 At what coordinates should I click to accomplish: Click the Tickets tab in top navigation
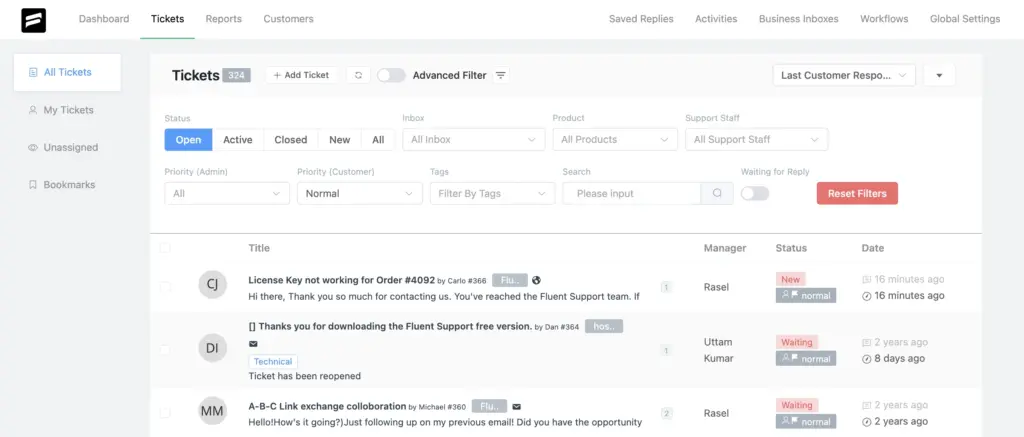167,19
